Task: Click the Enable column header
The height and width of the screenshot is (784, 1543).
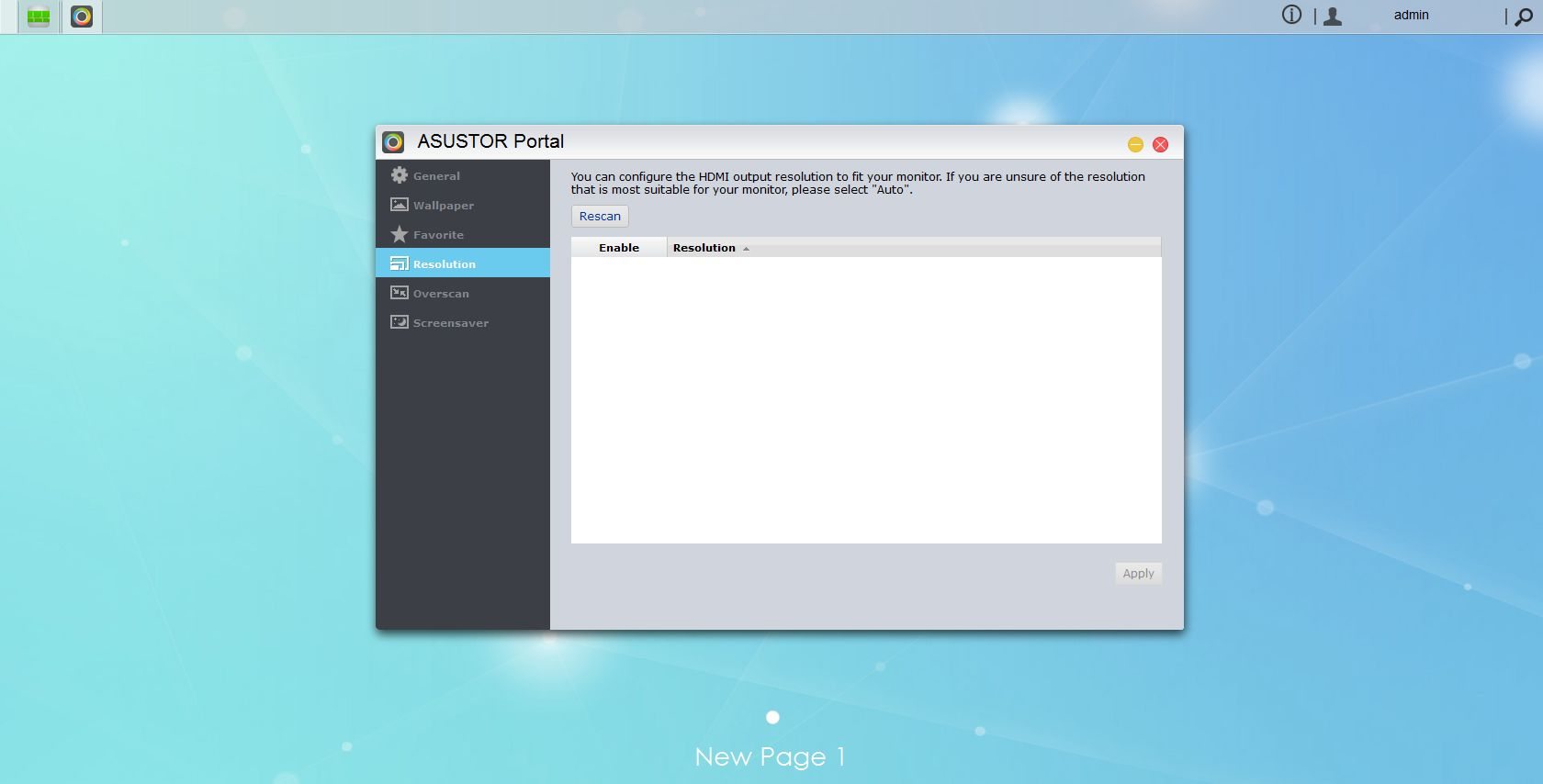Action: coord(619,248)
